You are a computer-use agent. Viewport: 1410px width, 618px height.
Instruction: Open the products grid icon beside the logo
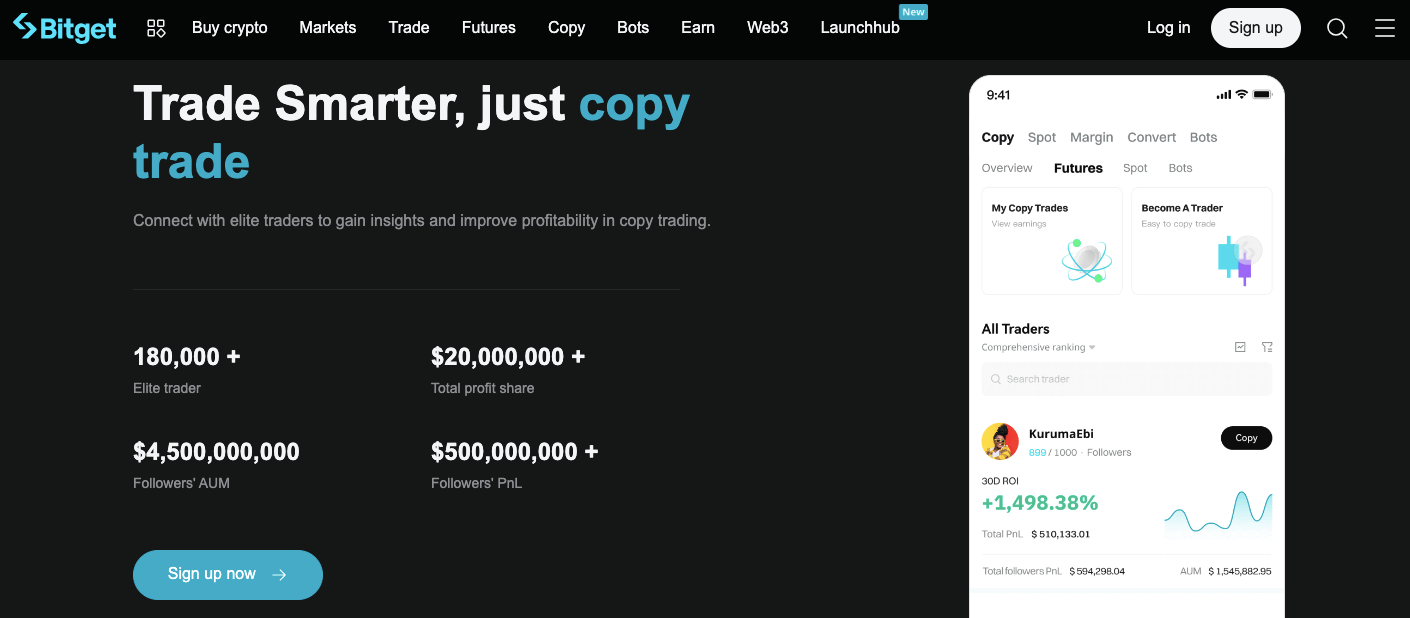point(156,28)
